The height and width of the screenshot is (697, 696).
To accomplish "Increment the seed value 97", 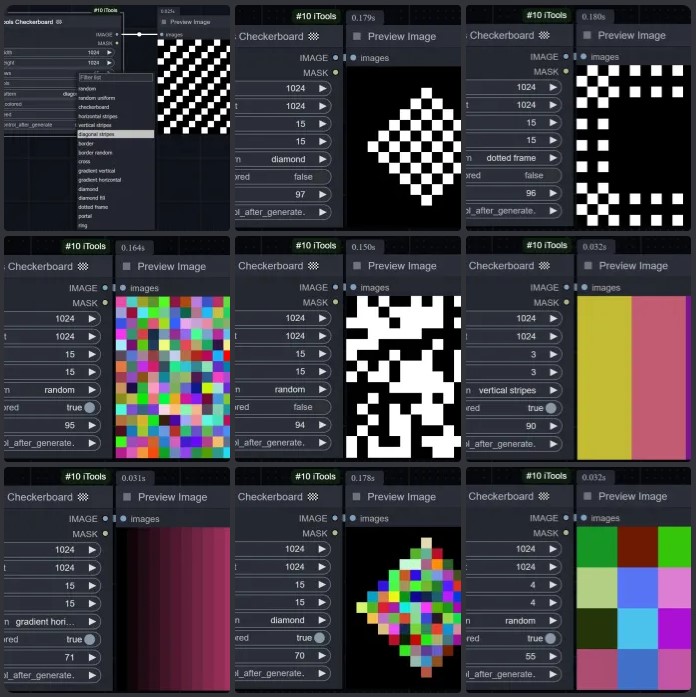I will pyautogui.click(x=323, y=194).
